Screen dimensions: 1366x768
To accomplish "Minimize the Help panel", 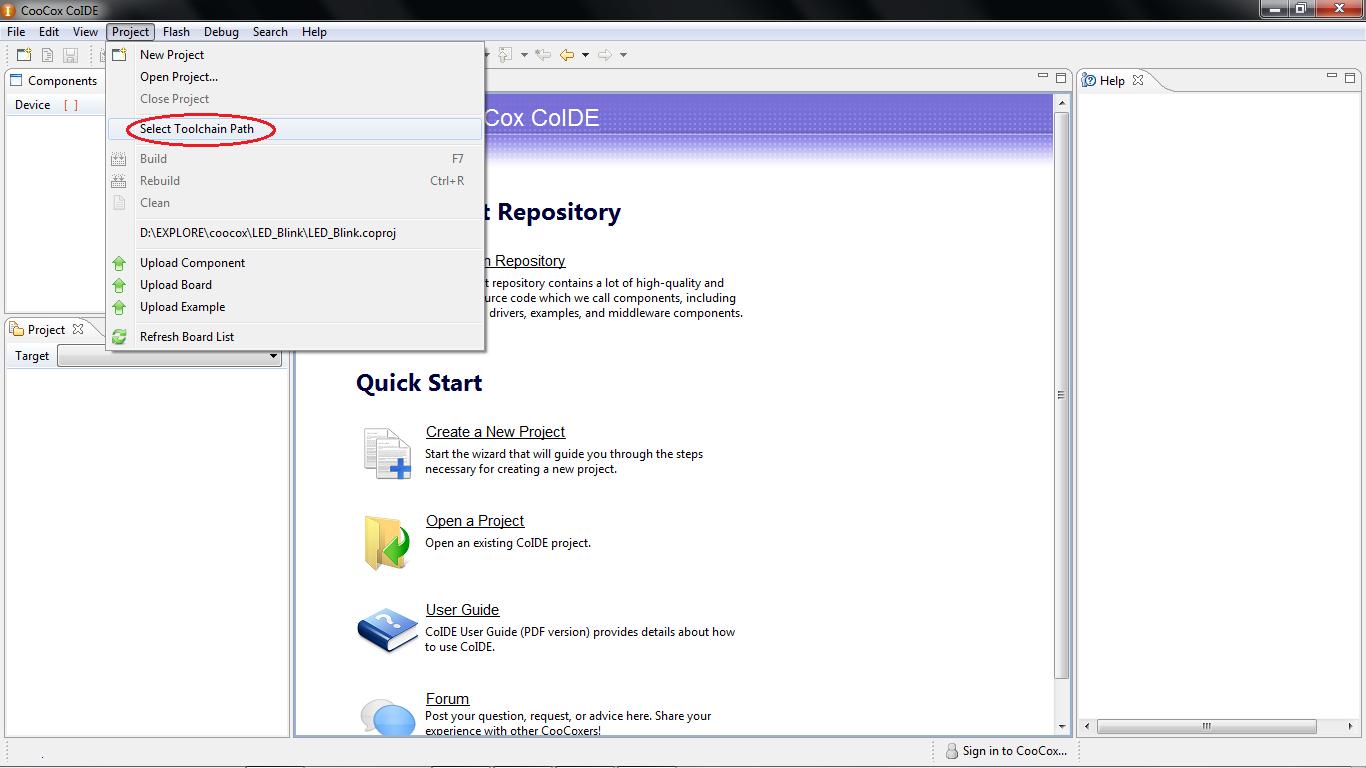I will tap(1333, 77).
